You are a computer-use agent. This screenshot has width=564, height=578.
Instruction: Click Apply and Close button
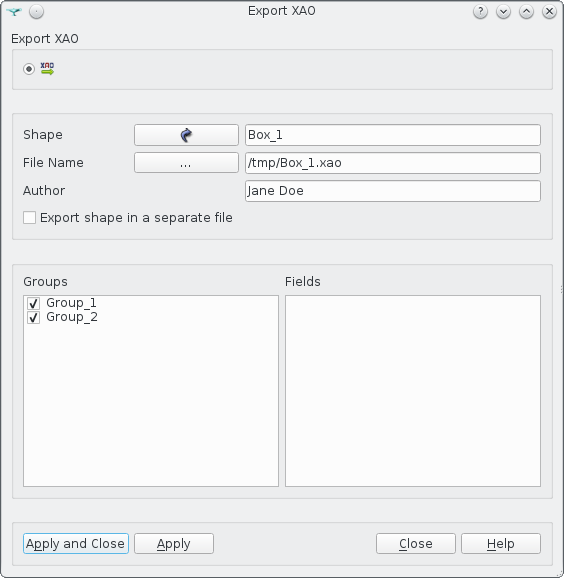[76, 543]
